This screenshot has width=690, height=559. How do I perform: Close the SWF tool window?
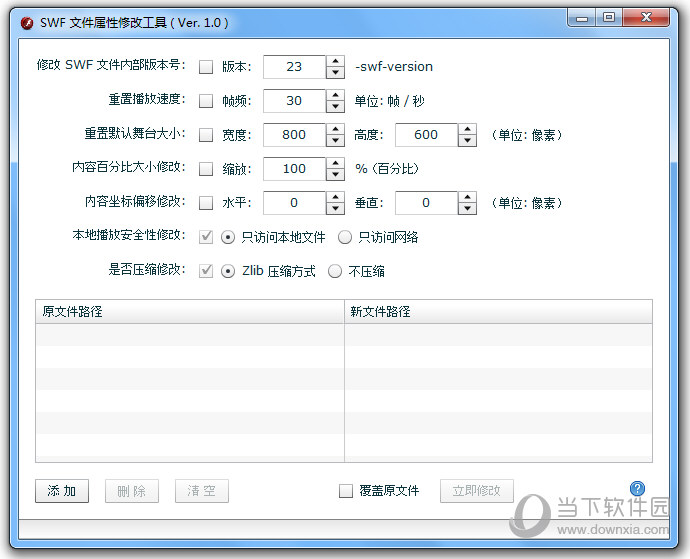(x=646, y=18)
